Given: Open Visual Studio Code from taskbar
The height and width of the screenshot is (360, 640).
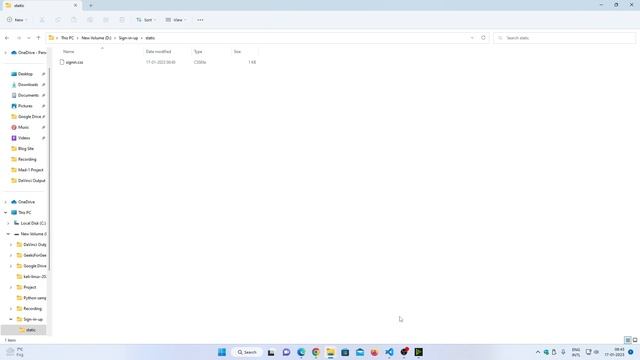Looking at the screenshot, I should tap(389, 352).
